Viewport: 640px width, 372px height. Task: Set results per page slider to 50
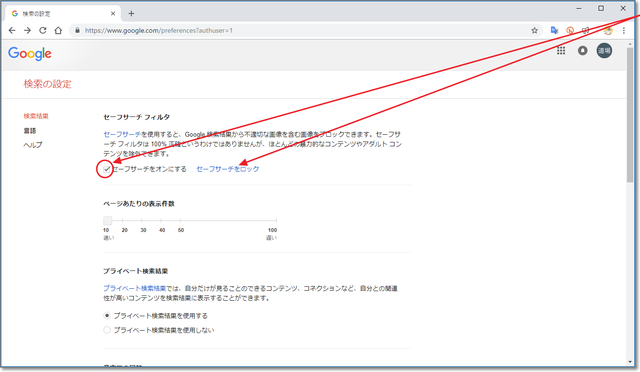pos(180,221)
